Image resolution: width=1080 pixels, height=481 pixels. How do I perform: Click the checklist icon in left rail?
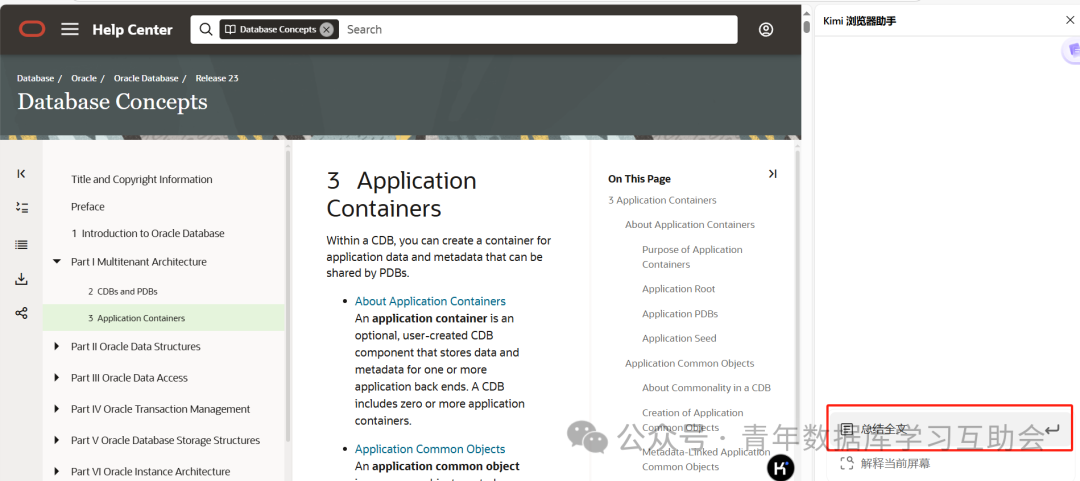coord(21,207)
